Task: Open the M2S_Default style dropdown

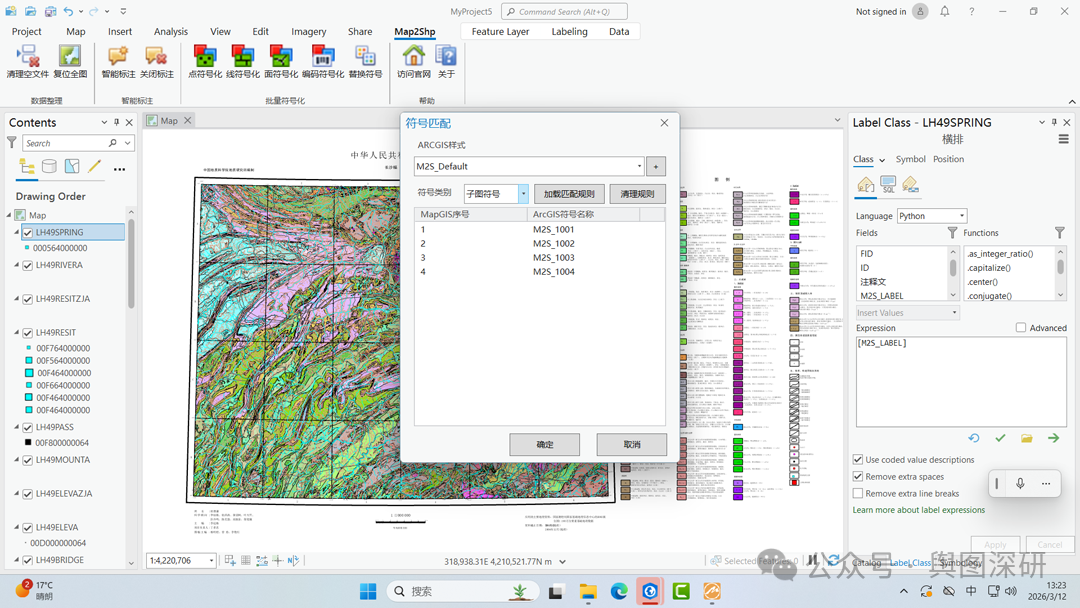Action: (639, 167)
